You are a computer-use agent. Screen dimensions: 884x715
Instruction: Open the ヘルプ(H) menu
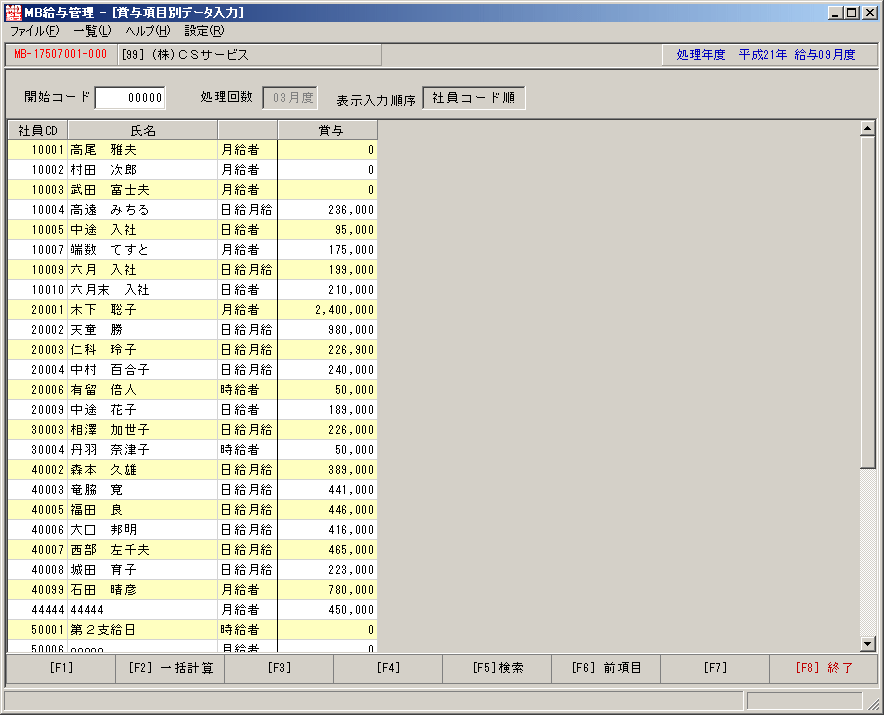(x=148, y=31)
